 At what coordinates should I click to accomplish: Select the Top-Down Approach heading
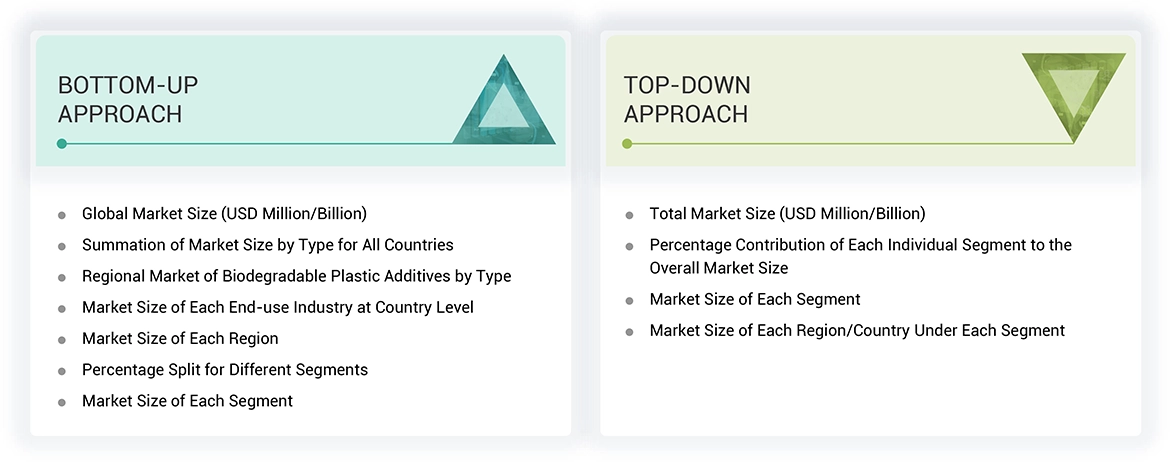click(x=687, y=99)
